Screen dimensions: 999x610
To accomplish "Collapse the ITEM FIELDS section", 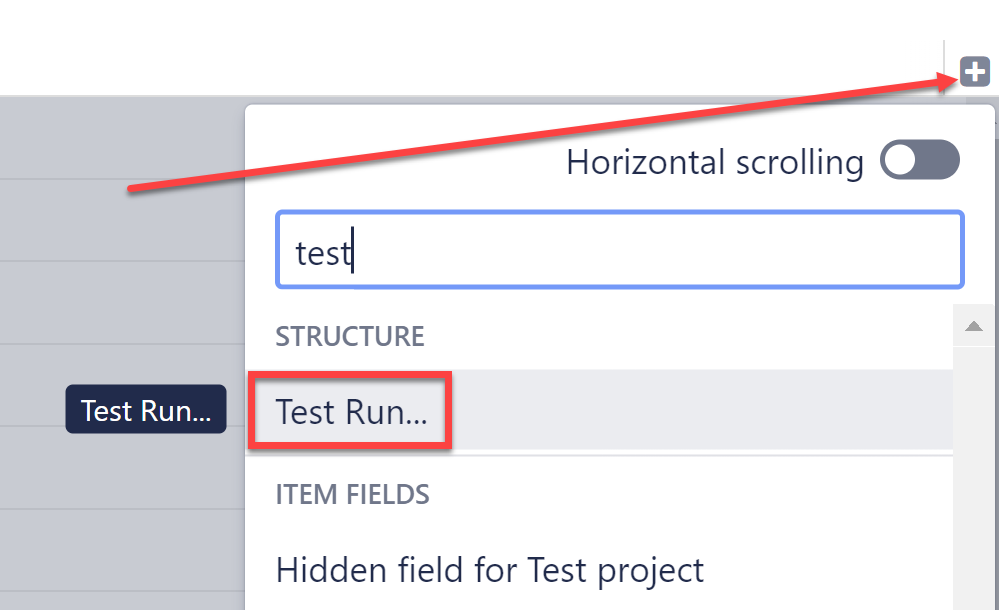I will click(352, 494).
